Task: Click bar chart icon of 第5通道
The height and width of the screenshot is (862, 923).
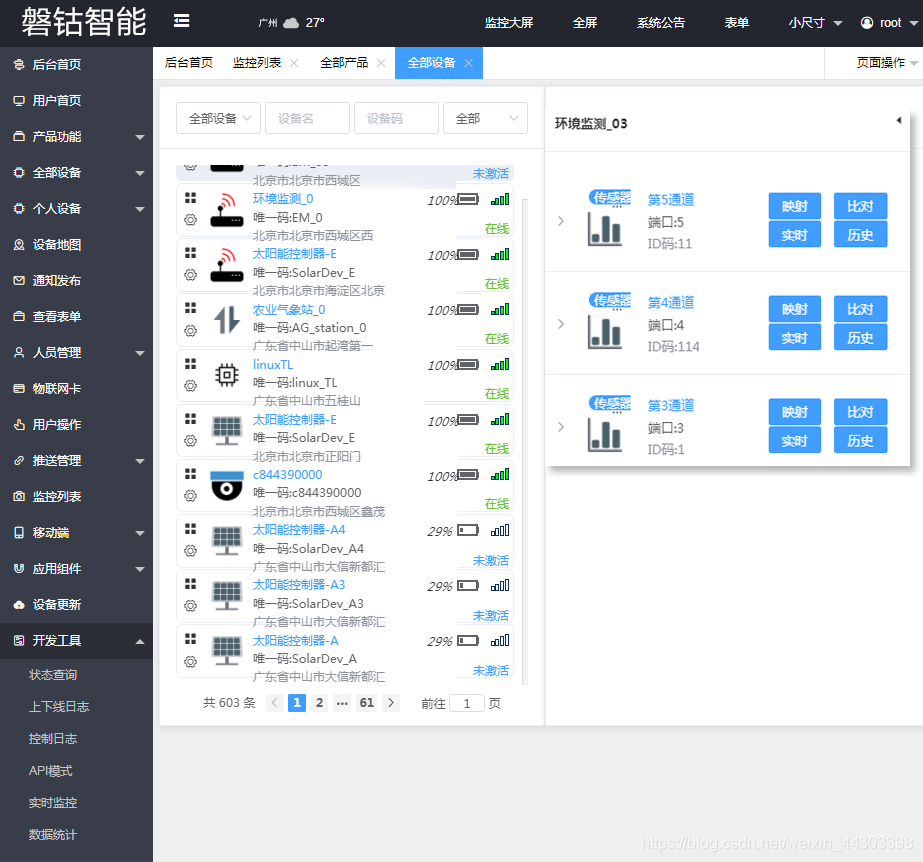Action: tap(605, 228)
